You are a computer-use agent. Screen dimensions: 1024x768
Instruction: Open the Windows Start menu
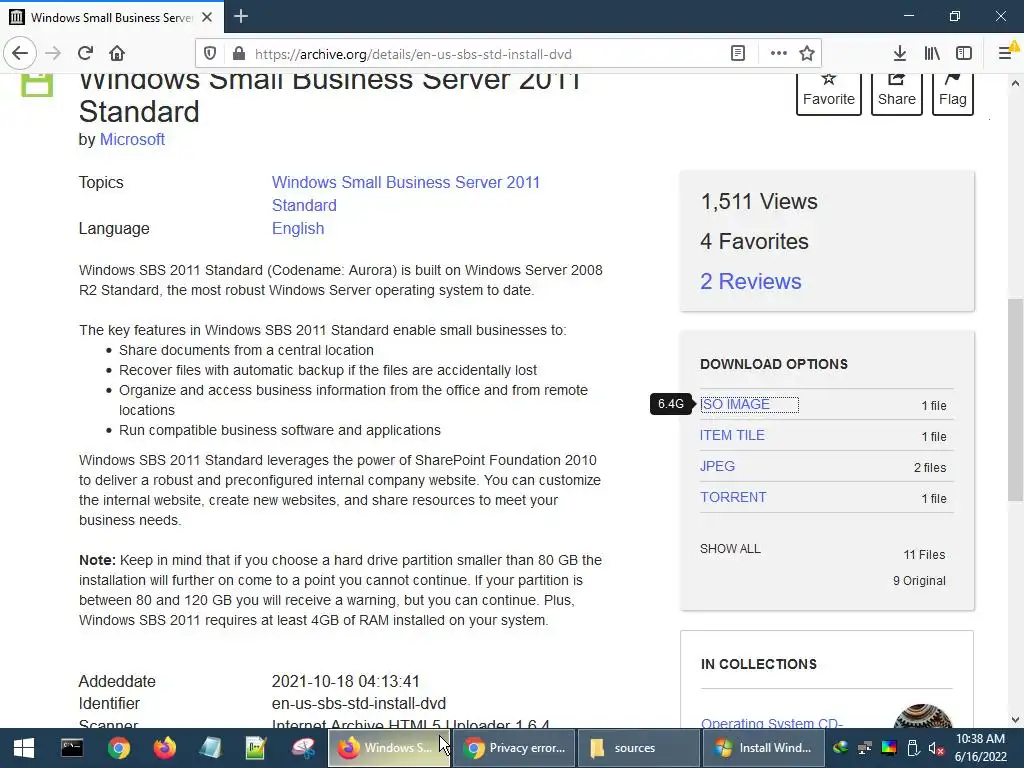point(24,748)
